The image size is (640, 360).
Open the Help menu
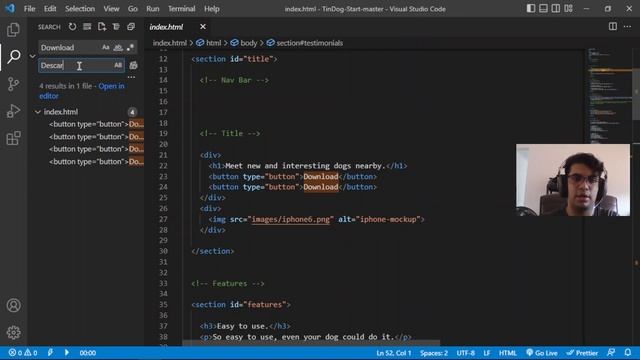point(211,9)
